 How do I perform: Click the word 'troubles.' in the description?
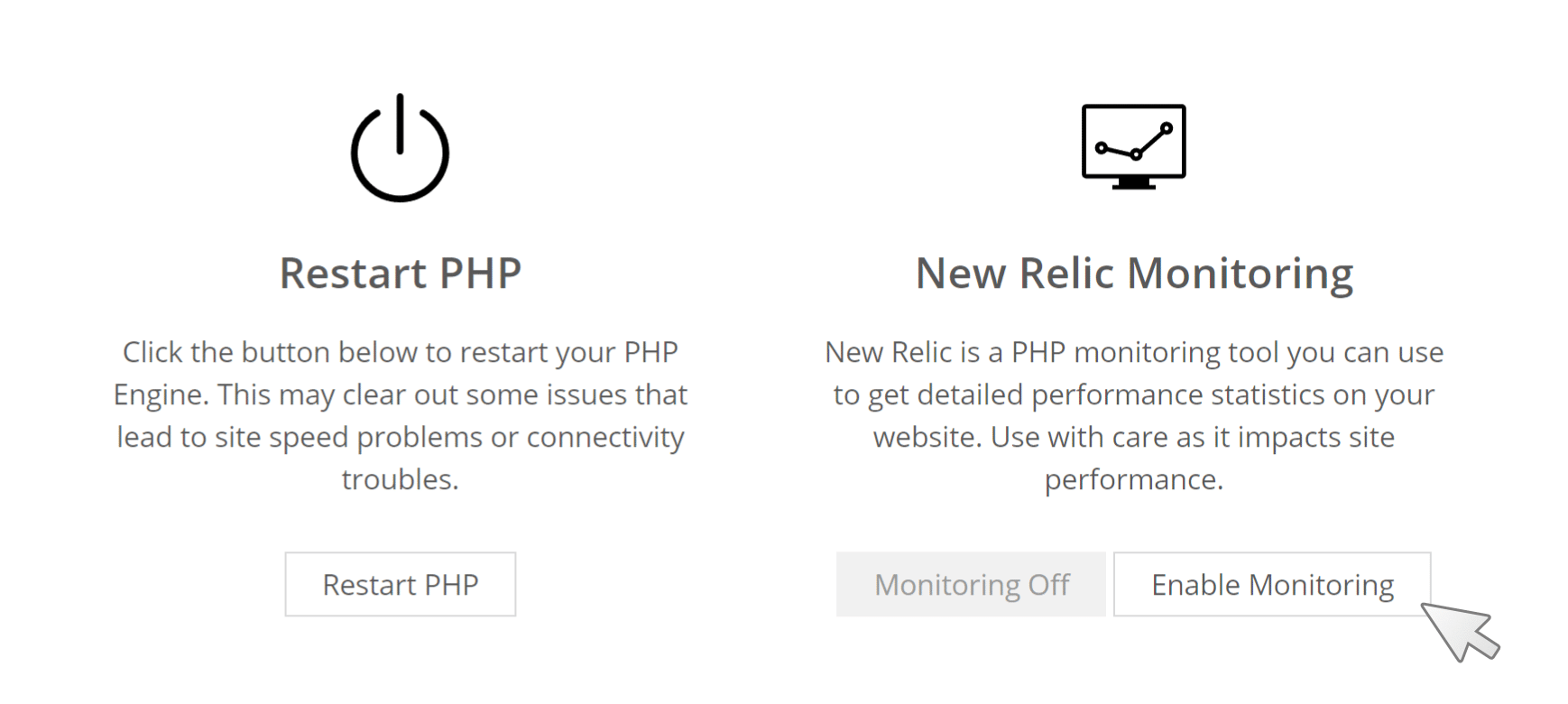pos(401,478)
